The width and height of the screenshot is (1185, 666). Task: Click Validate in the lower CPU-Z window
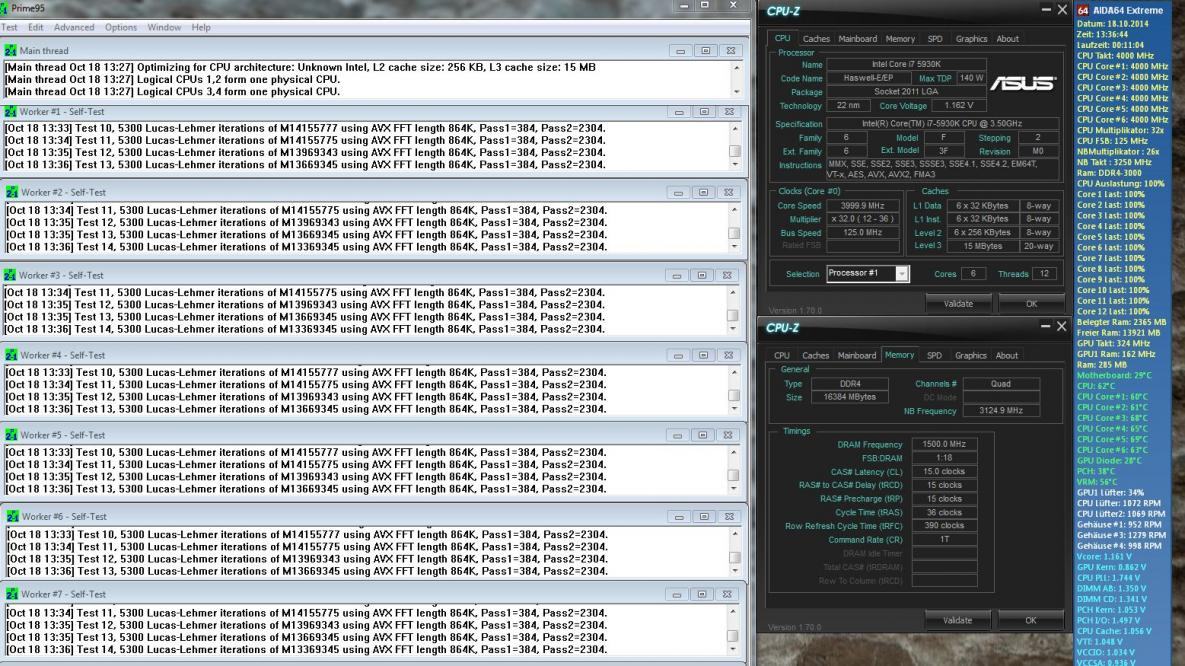pos(958,621)
